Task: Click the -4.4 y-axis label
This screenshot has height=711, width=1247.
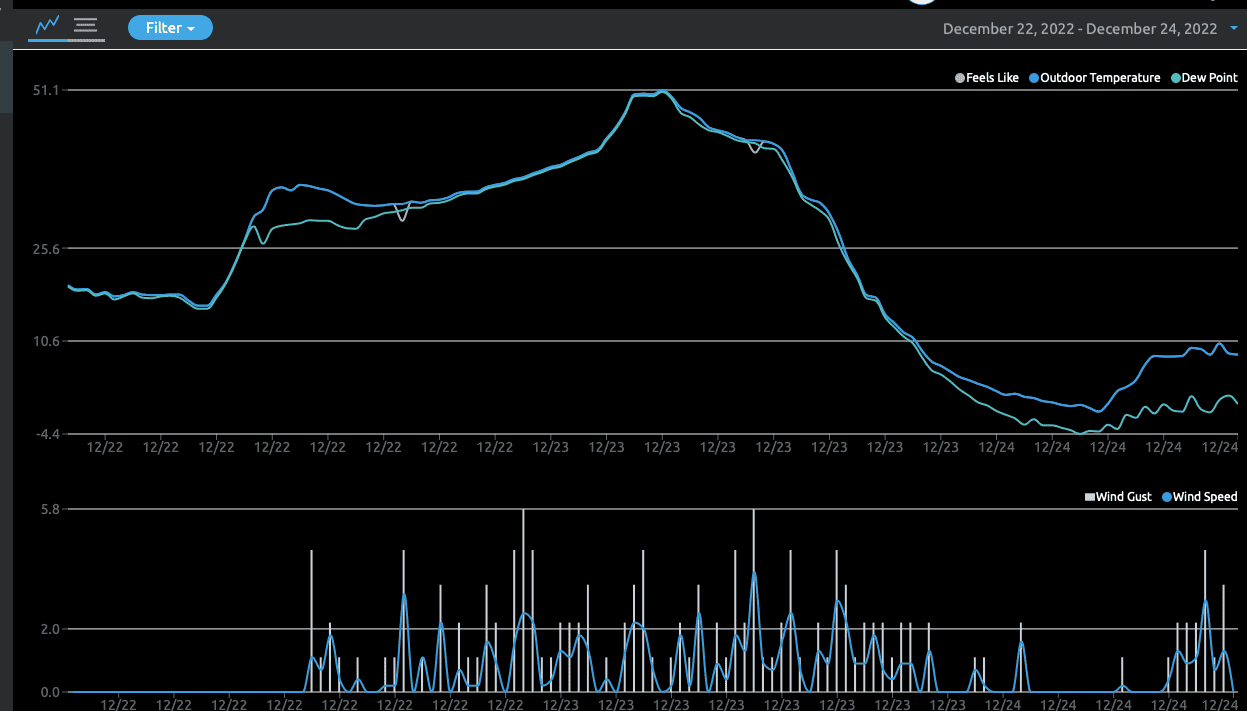Action: (48, 433)
